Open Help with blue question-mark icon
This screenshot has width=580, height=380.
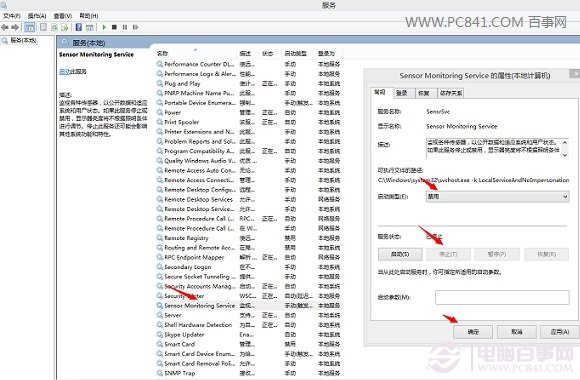point(78,27)
